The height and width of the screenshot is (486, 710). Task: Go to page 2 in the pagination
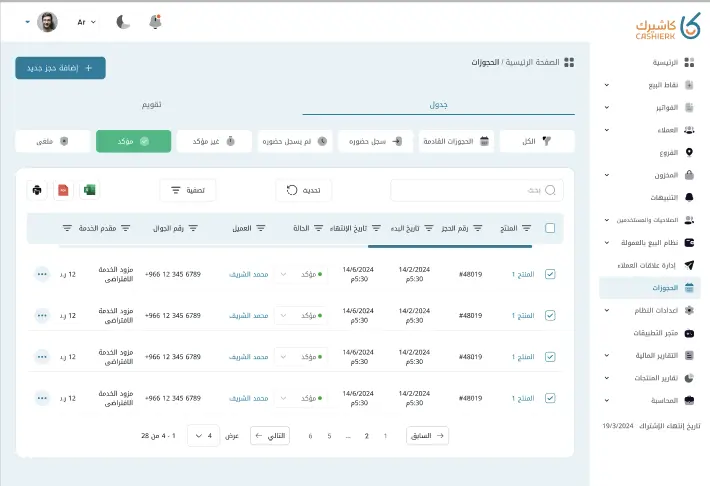(366, 436)
